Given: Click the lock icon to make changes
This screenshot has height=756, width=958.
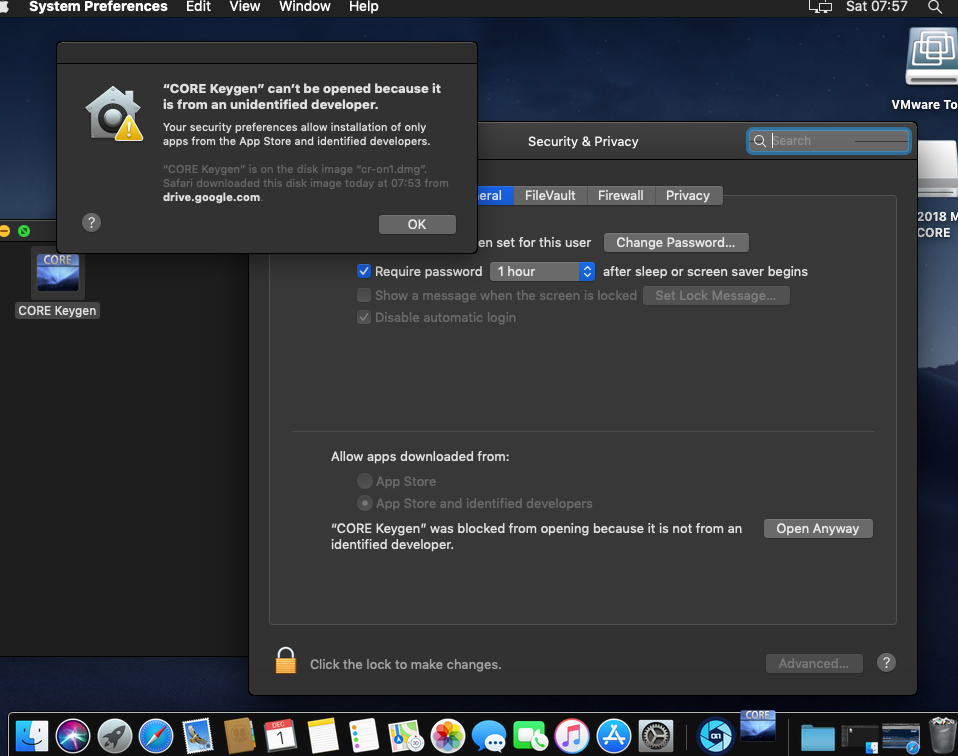Looking at the screenshot, I should pyautogui.click(x=285, y=661).
